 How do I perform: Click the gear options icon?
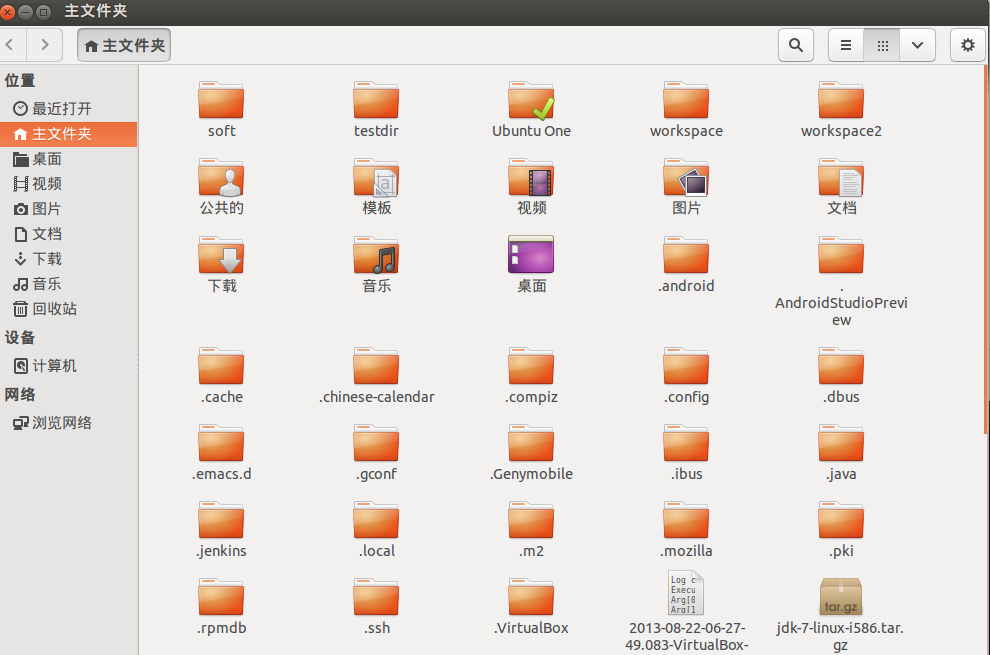pos(966,45)
